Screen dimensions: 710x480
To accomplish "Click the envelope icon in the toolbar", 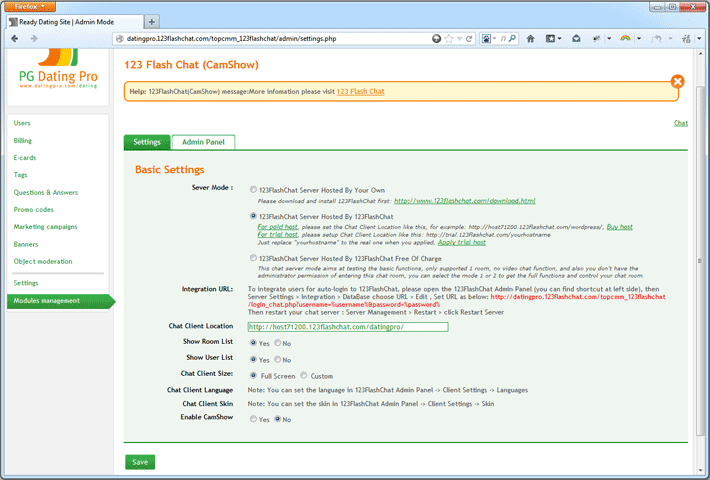I will [577, 39].
